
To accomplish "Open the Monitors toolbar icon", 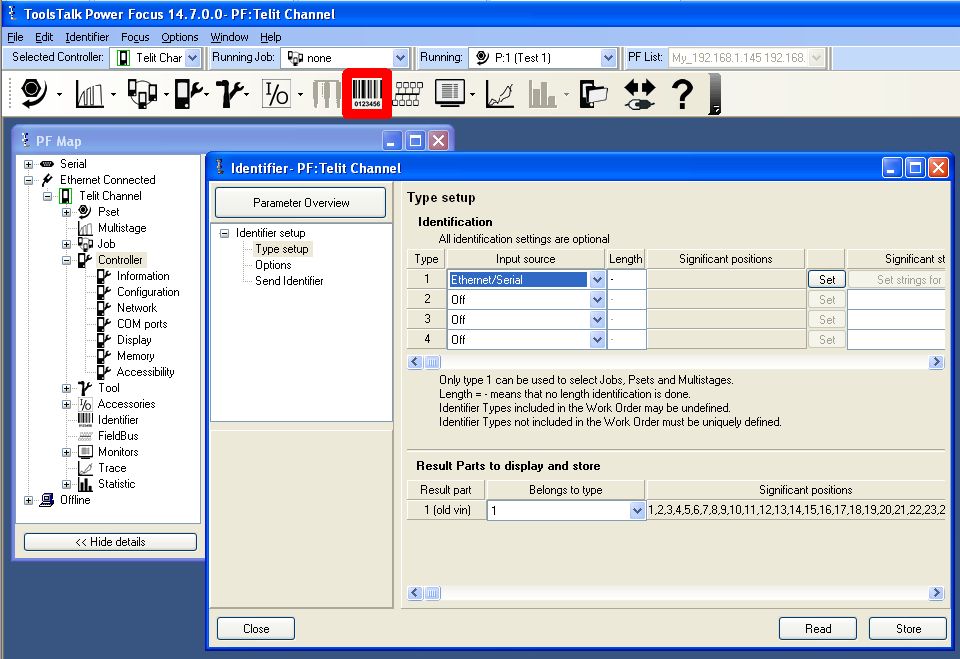I will 450,94.
